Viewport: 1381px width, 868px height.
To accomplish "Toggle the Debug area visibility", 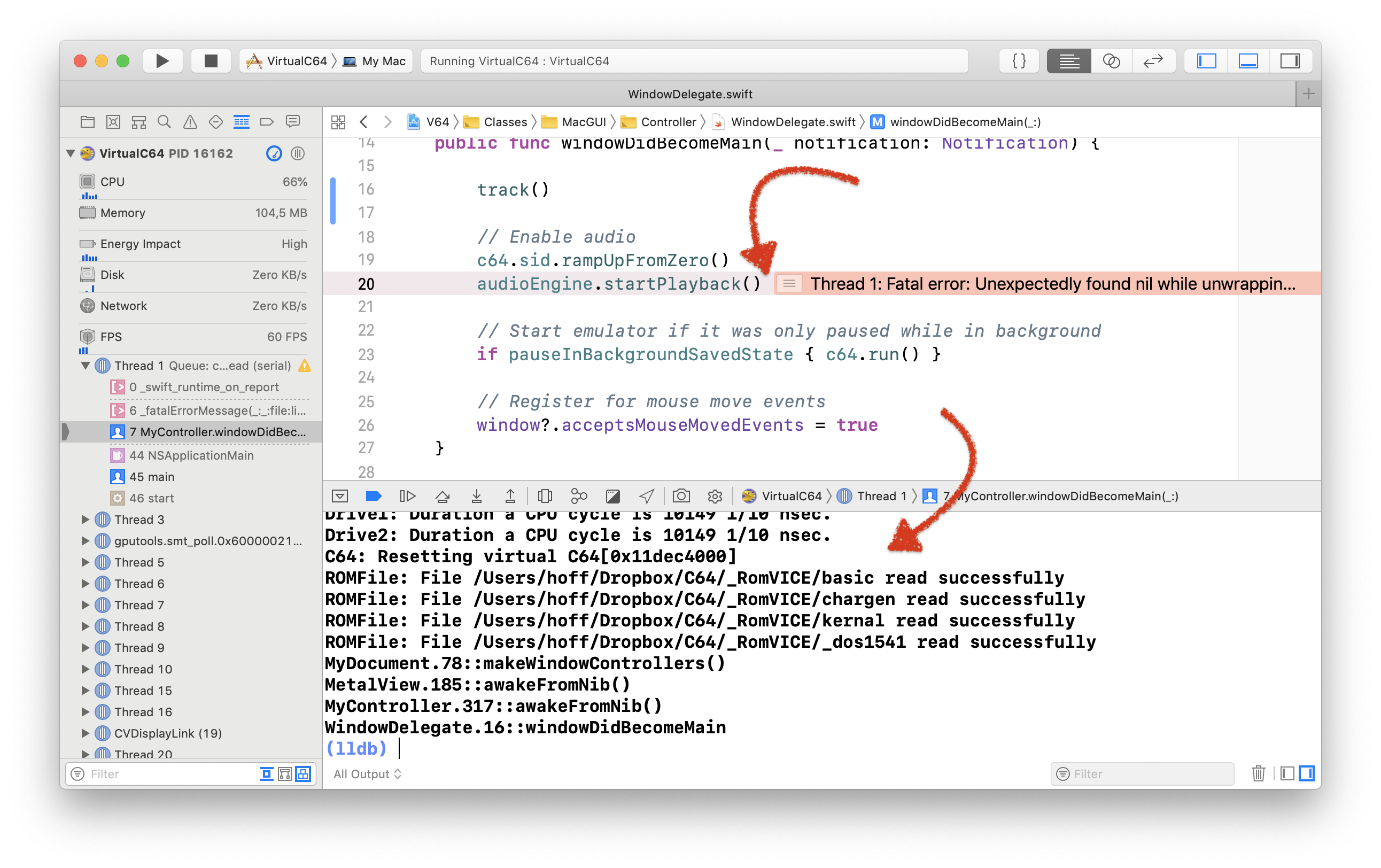I will point(1248,61).
